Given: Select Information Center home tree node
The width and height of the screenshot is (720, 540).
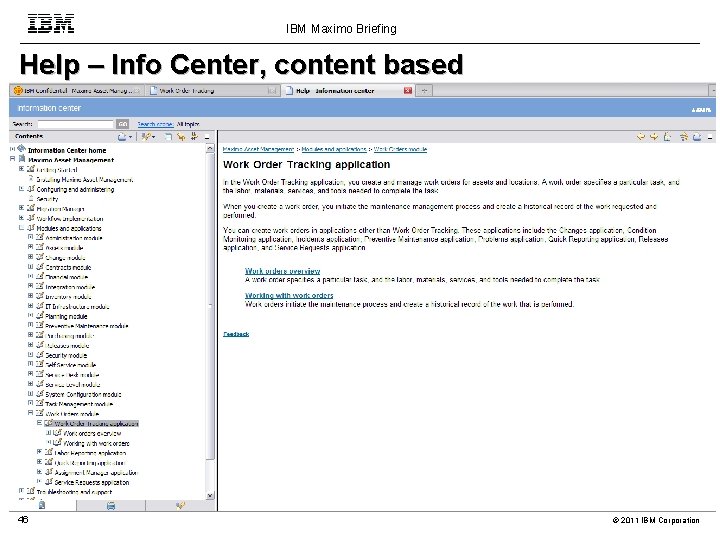Looking at the screenshot, I should click(x=67, y=151).
